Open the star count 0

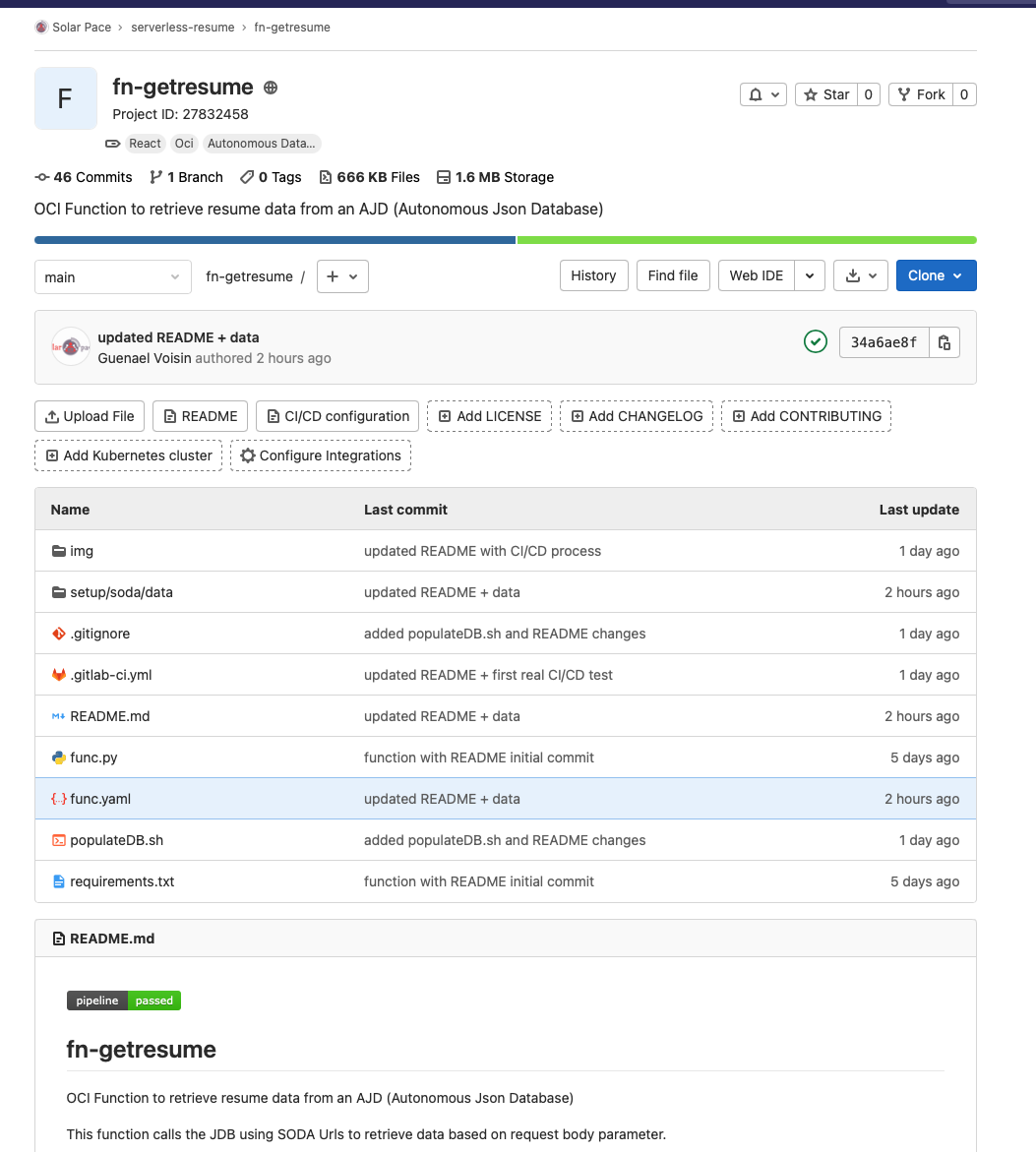pos(869,94)
